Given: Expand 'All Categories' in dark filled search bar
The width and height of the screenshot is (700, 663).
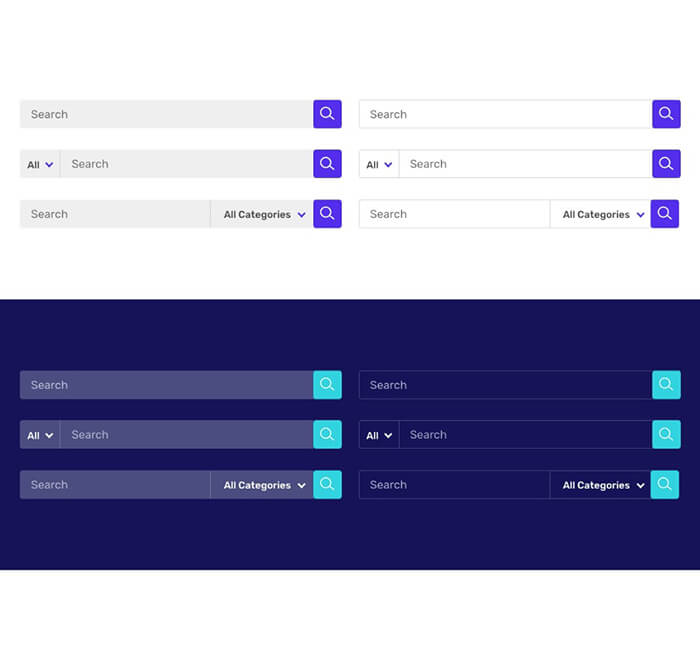Looking at the screenshot, I should tap(264, 486).
